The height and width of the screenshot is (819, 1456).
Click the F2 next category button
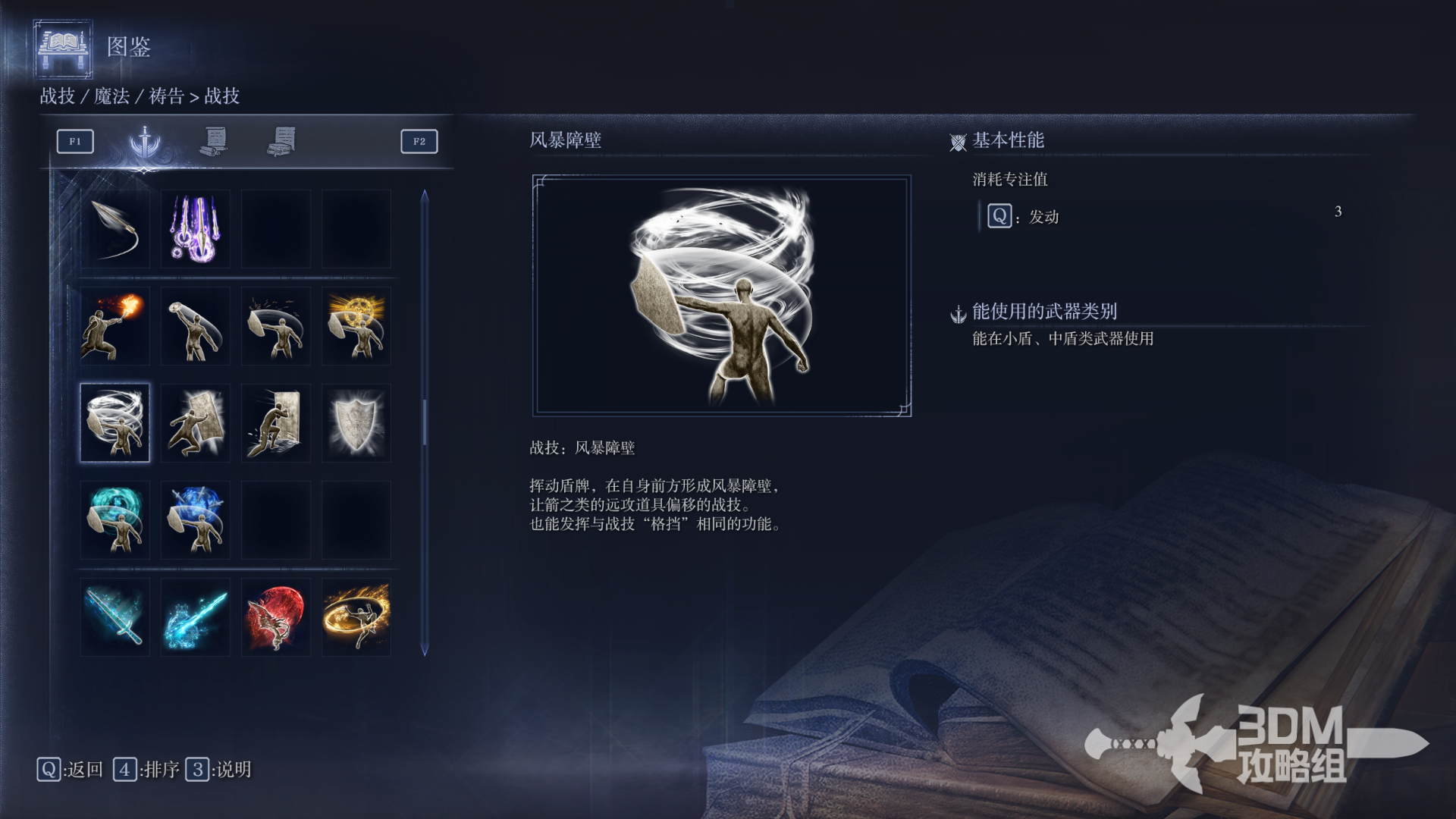pyautogui.click(x=419, y=141)
